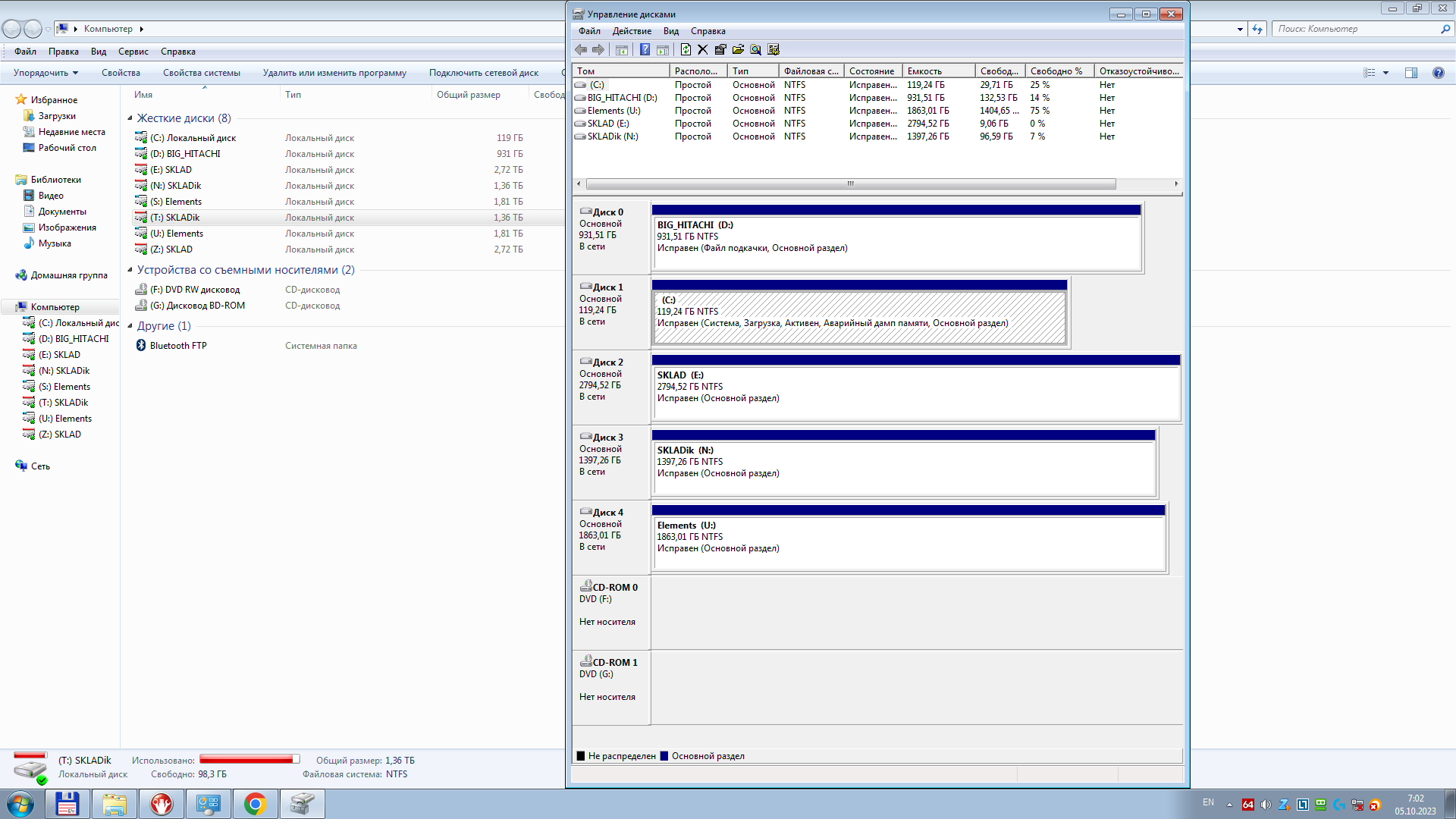Open the Упорядочить dropdown menu
The image size is (1456, 819).
point(45,73)
